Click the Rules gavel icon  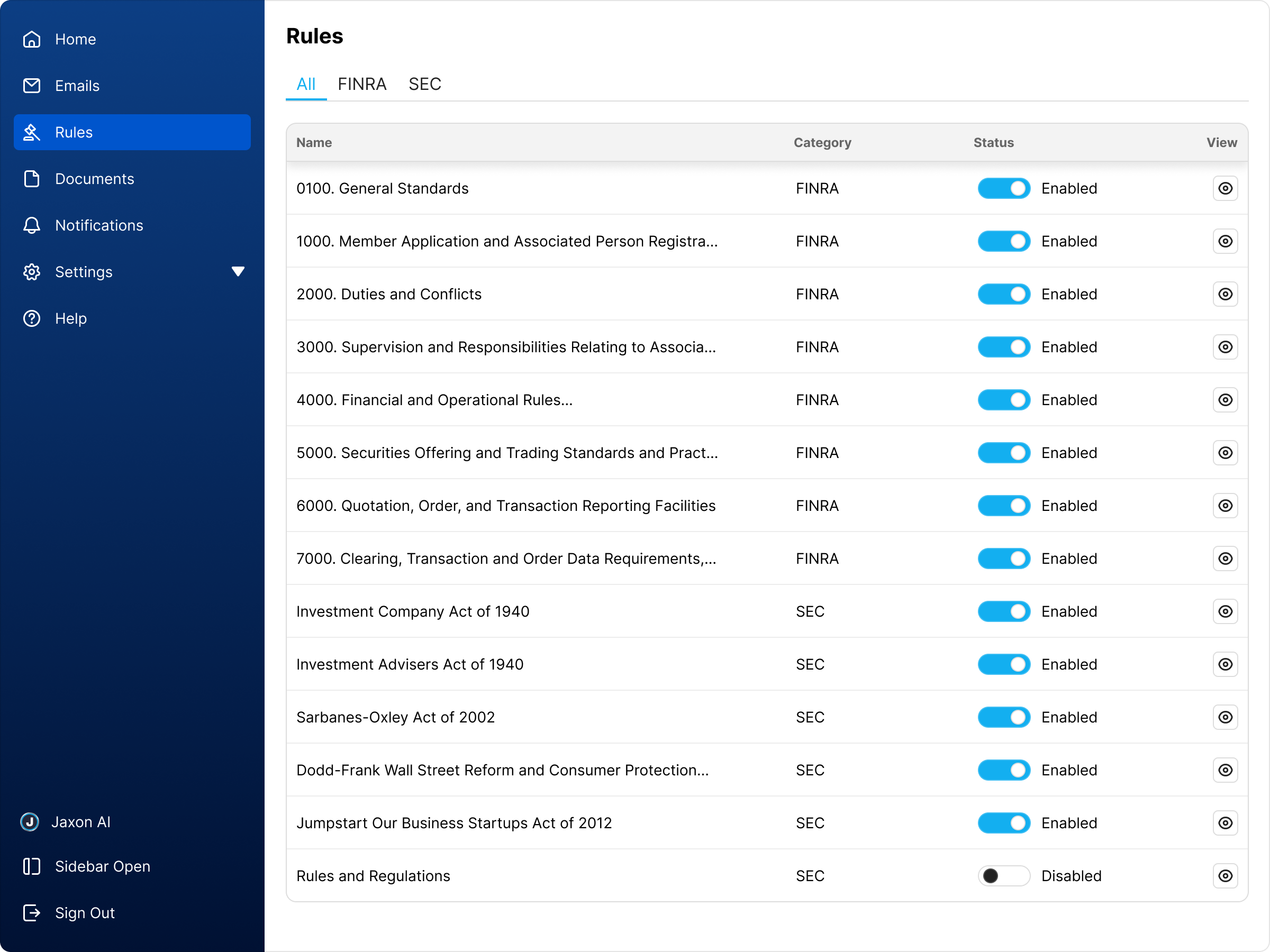[x=32, y=132]
